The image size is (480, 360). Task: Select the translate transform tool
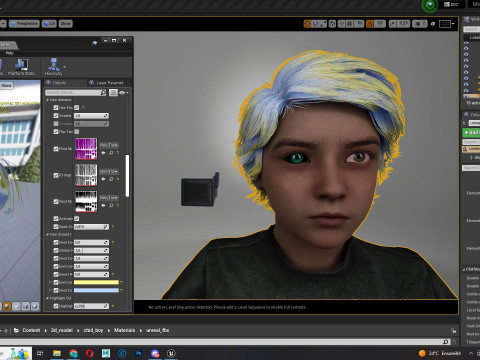tap(307, 24)
